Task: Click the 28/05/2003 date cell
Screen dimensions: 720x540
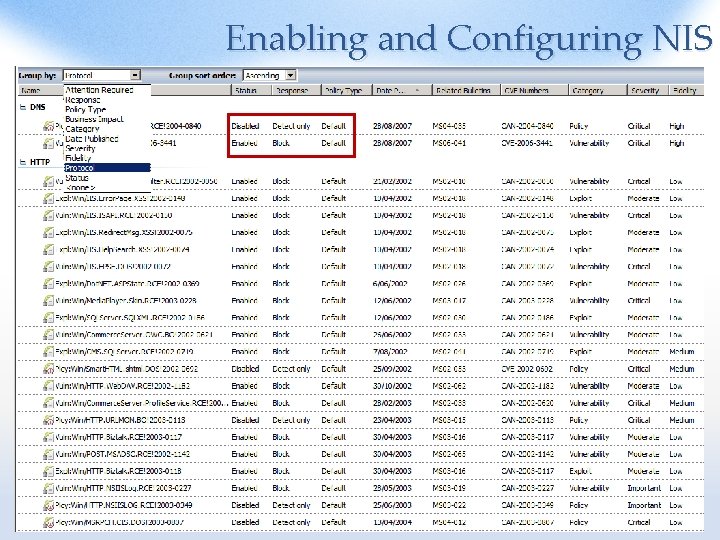Action: point(392,488)
